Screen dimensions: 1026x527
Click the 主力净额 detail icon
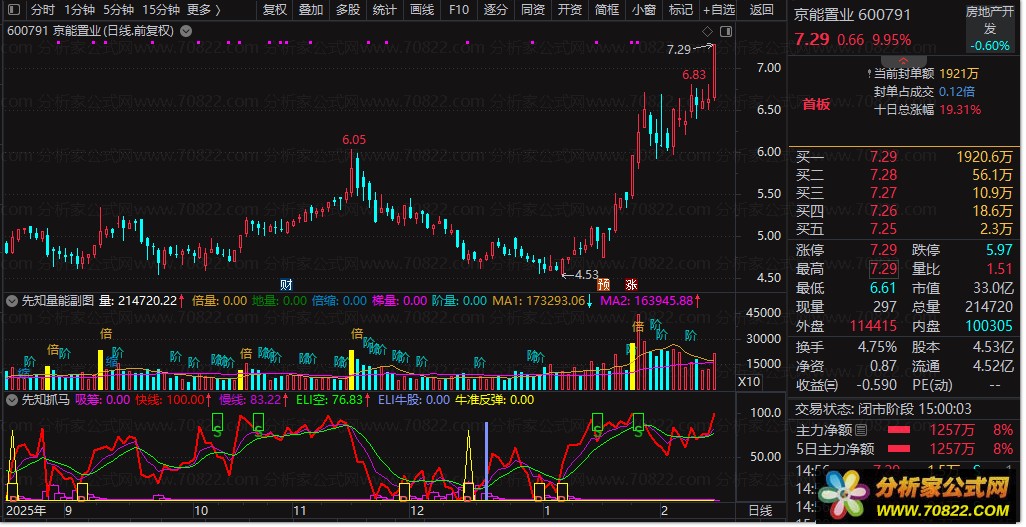[x=861, y=430]
